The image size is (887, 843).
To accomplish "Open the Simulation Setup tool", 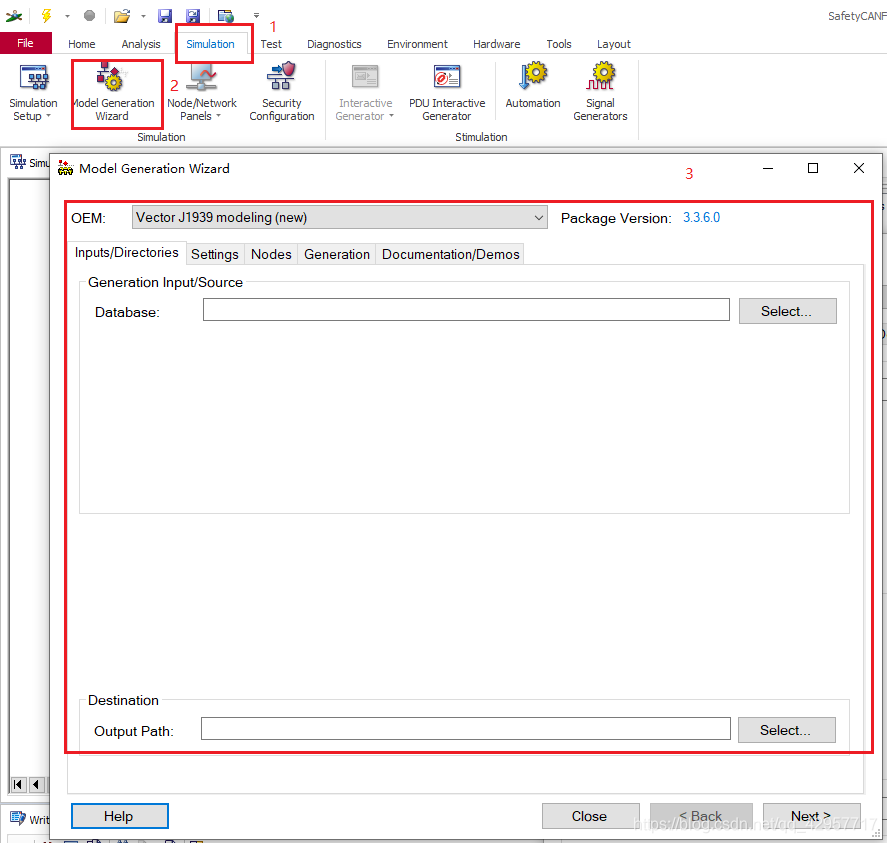I will tap(33, 92).
